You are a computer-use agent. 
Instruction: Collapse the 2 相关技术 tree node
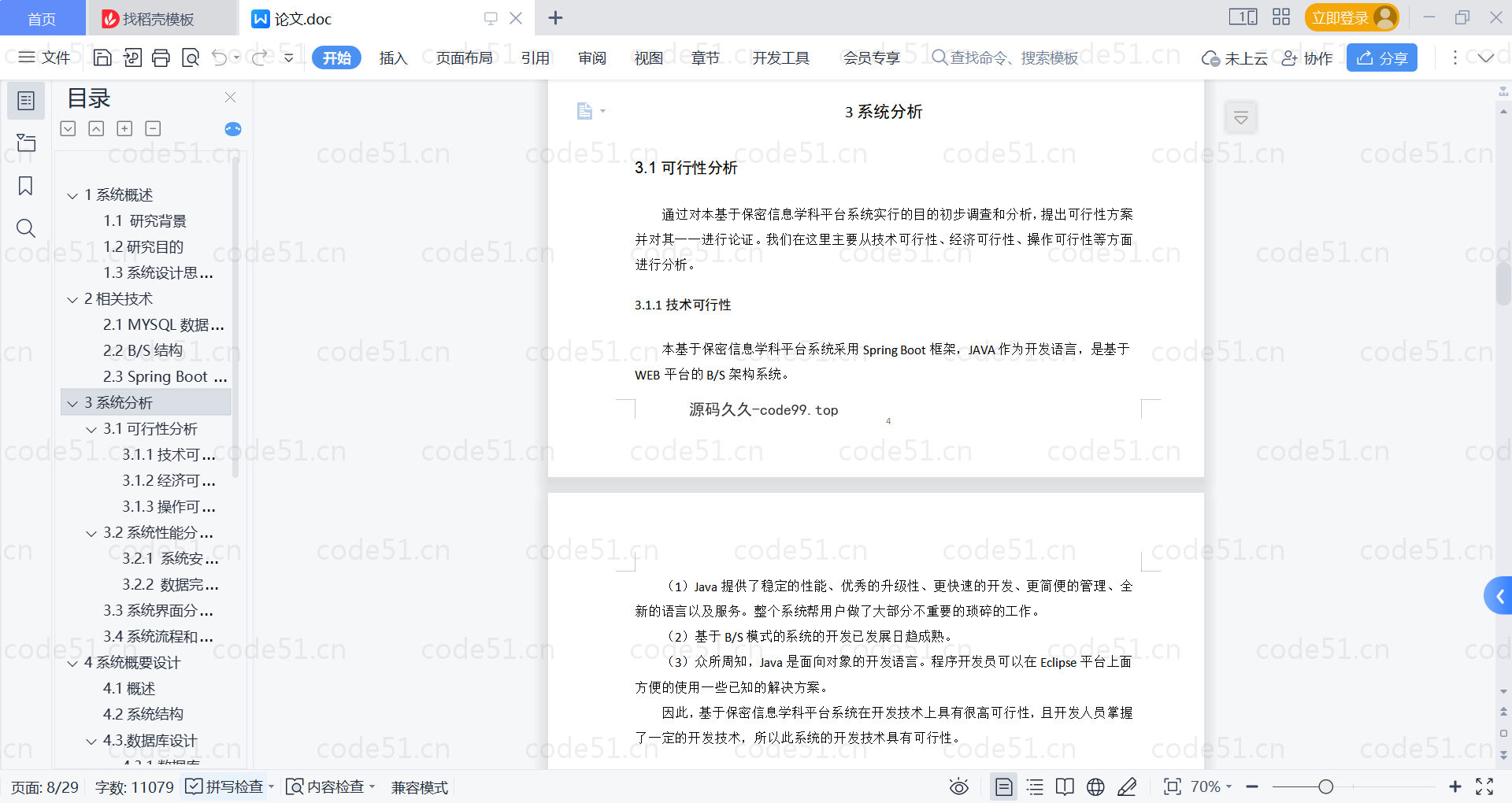72,300
